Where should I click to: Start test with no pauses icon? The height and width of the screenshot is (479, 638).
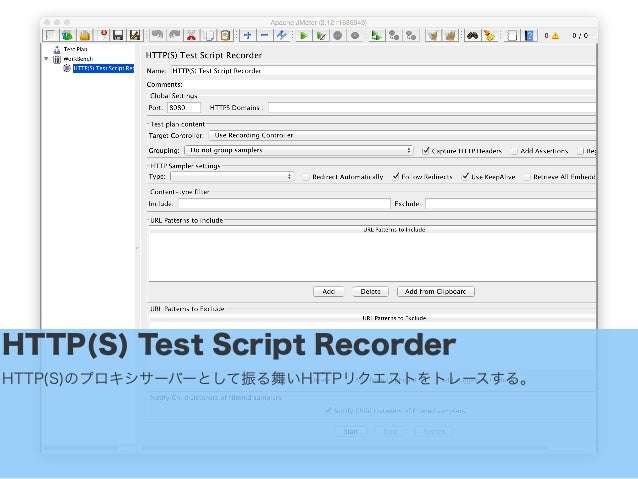click(x=321, y=35)
